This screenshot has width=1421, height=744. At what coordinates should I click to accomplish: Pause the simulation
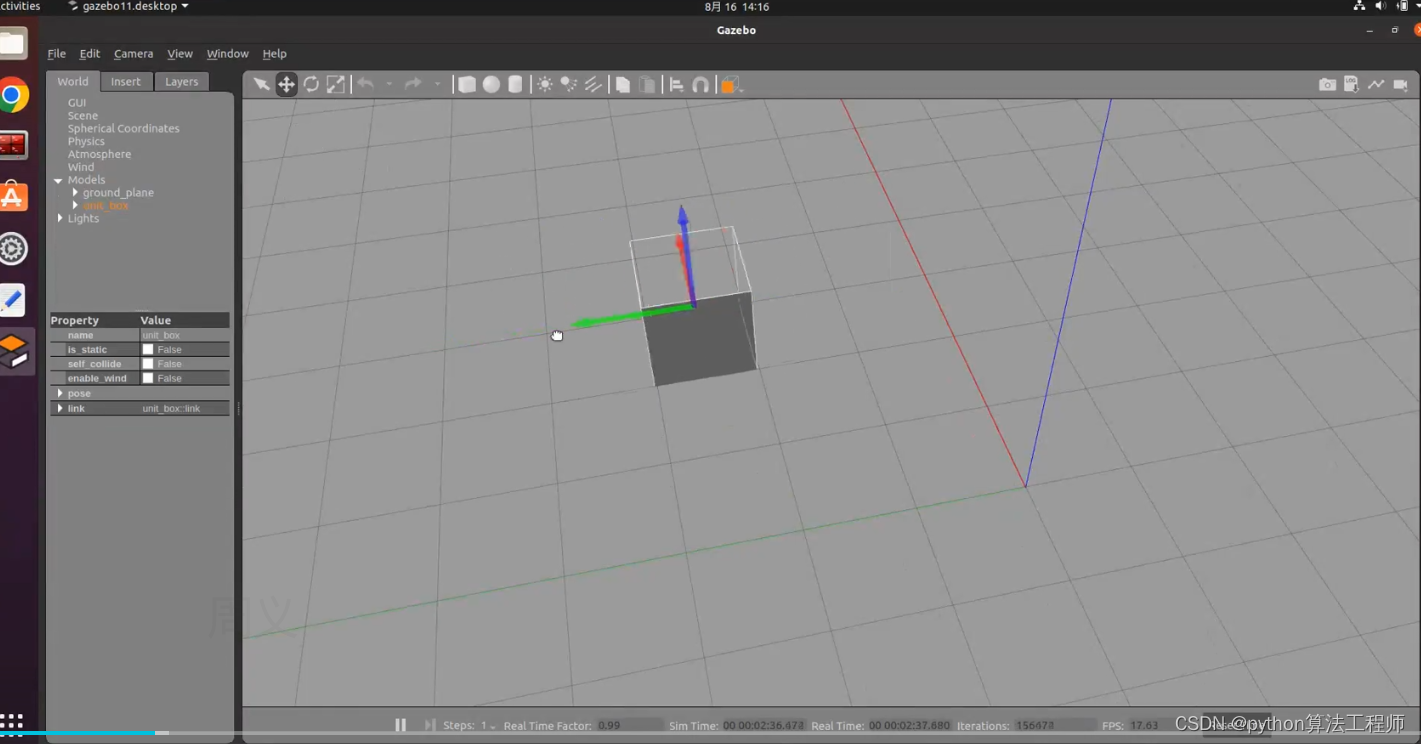[x=400, y=725]
